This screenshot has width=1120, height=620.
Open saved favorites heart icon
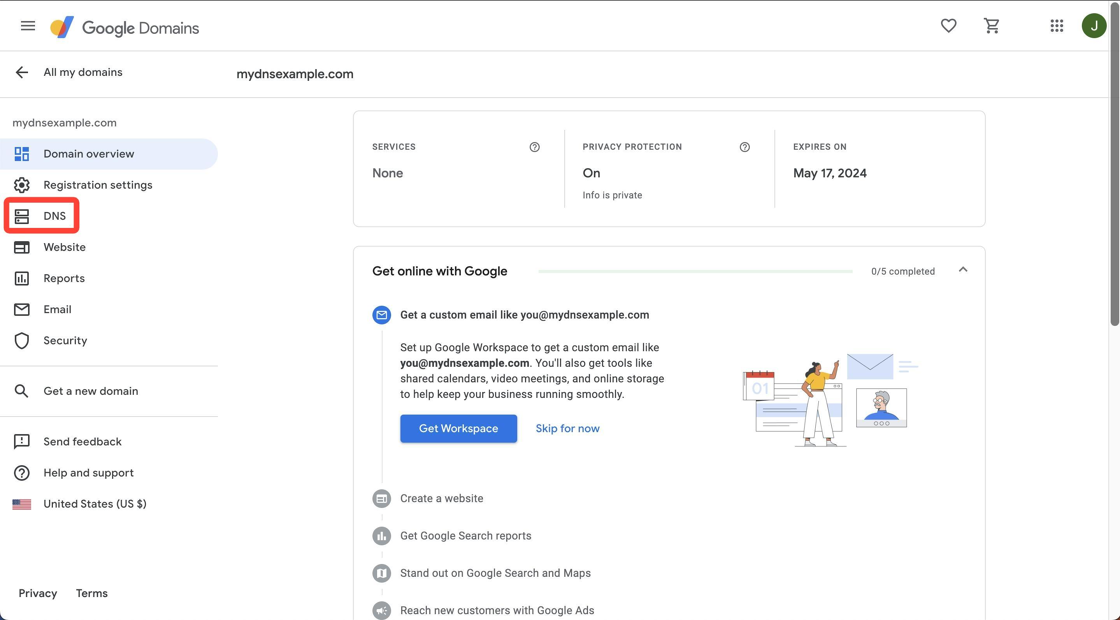click(949, 26)
